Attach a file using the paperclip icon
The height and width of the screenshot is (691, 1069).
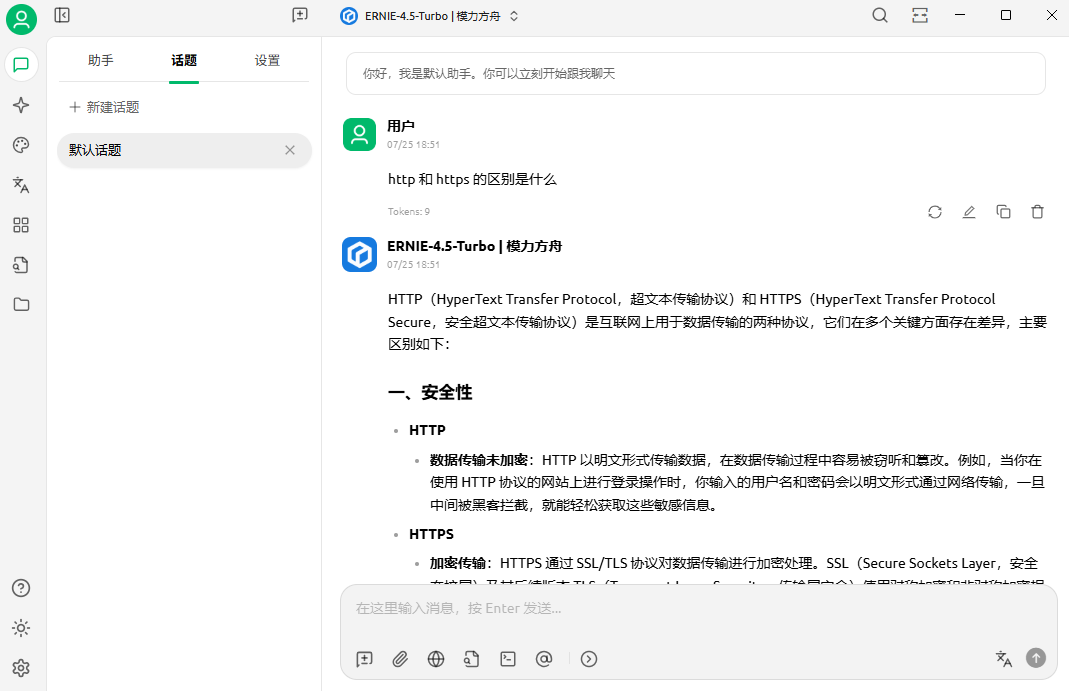[x=400, y=659]
